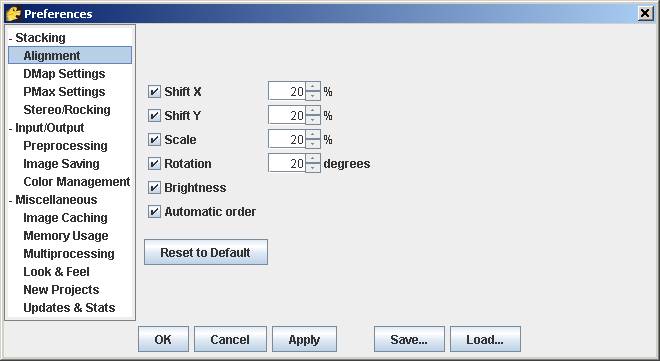Click the Reset to Default button
This screenshot has height=361, width=660.
point(205,252)
